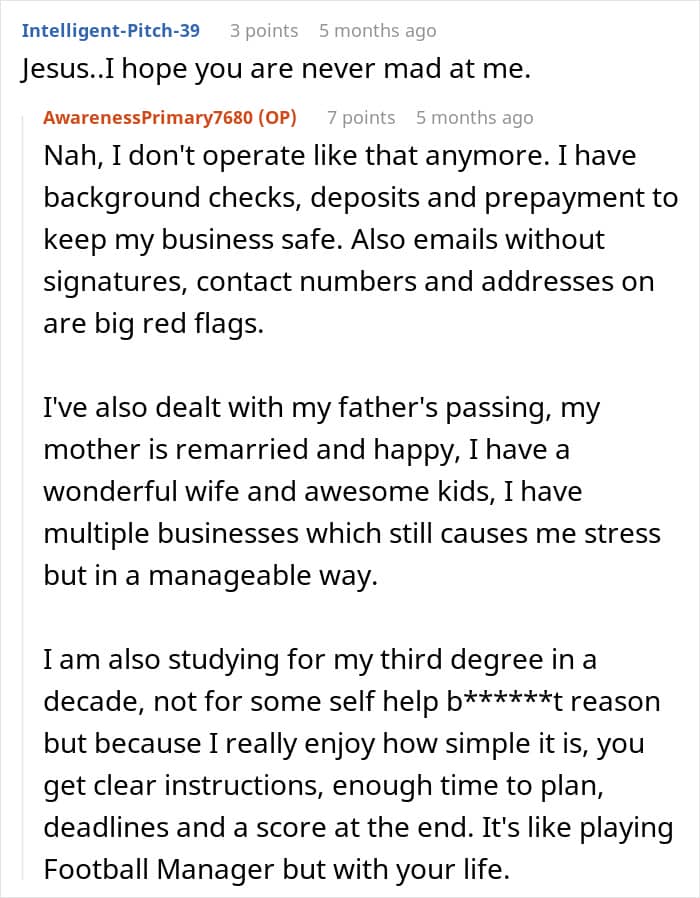This screenshot has height=898, width=700.
Task: Click the 'Nah, I don't operate like that' line
Action: [x=340, y=155]
